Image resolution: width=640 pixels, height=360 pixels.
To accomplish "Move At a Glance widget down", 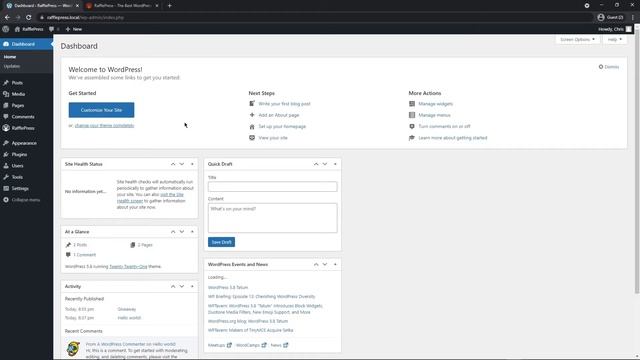I will [x=182, y=232].
